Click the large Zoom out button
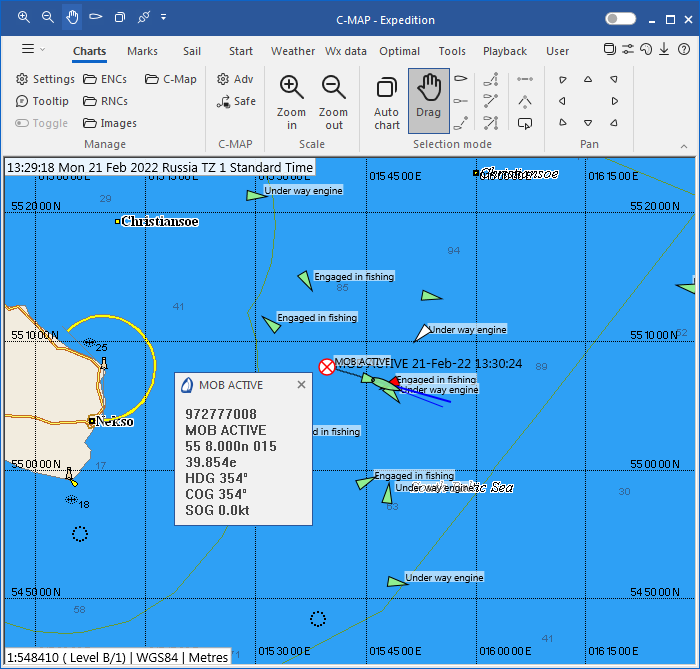The height and width of the screenshot is (669, 700). coord(333,102)
